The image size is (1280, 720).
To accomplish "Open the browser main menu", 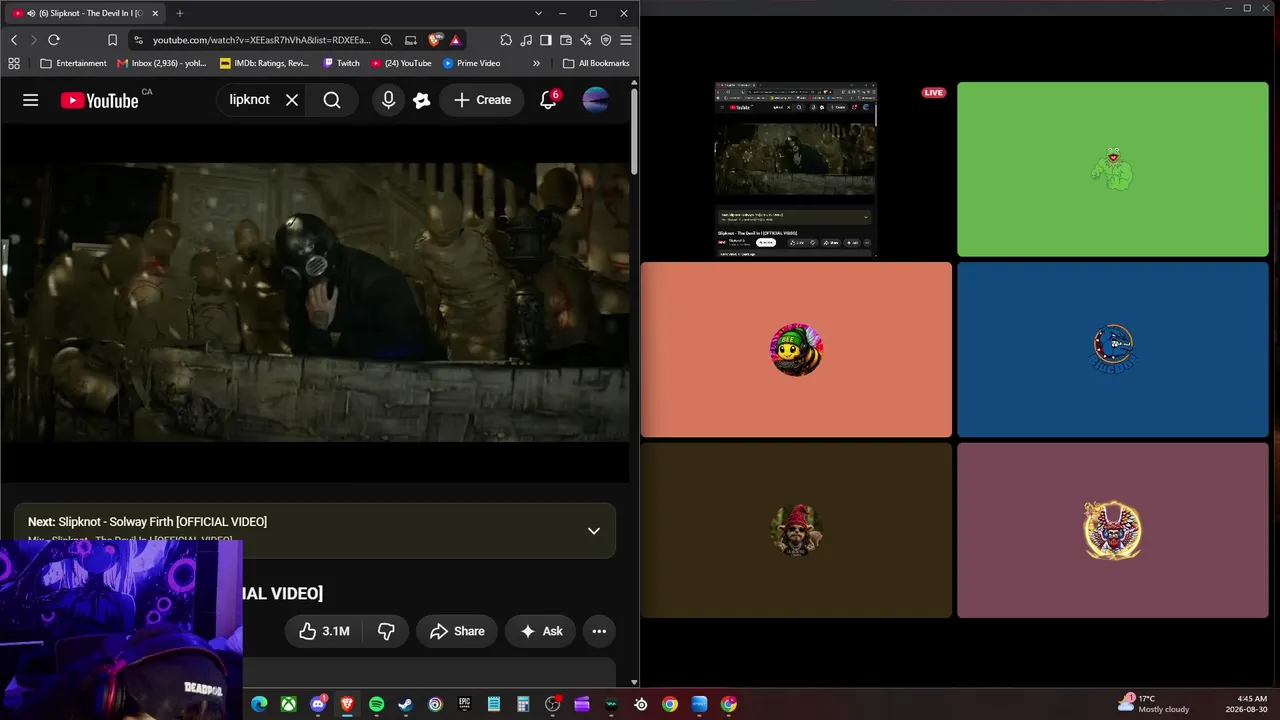I will click(x=626, y=40).
